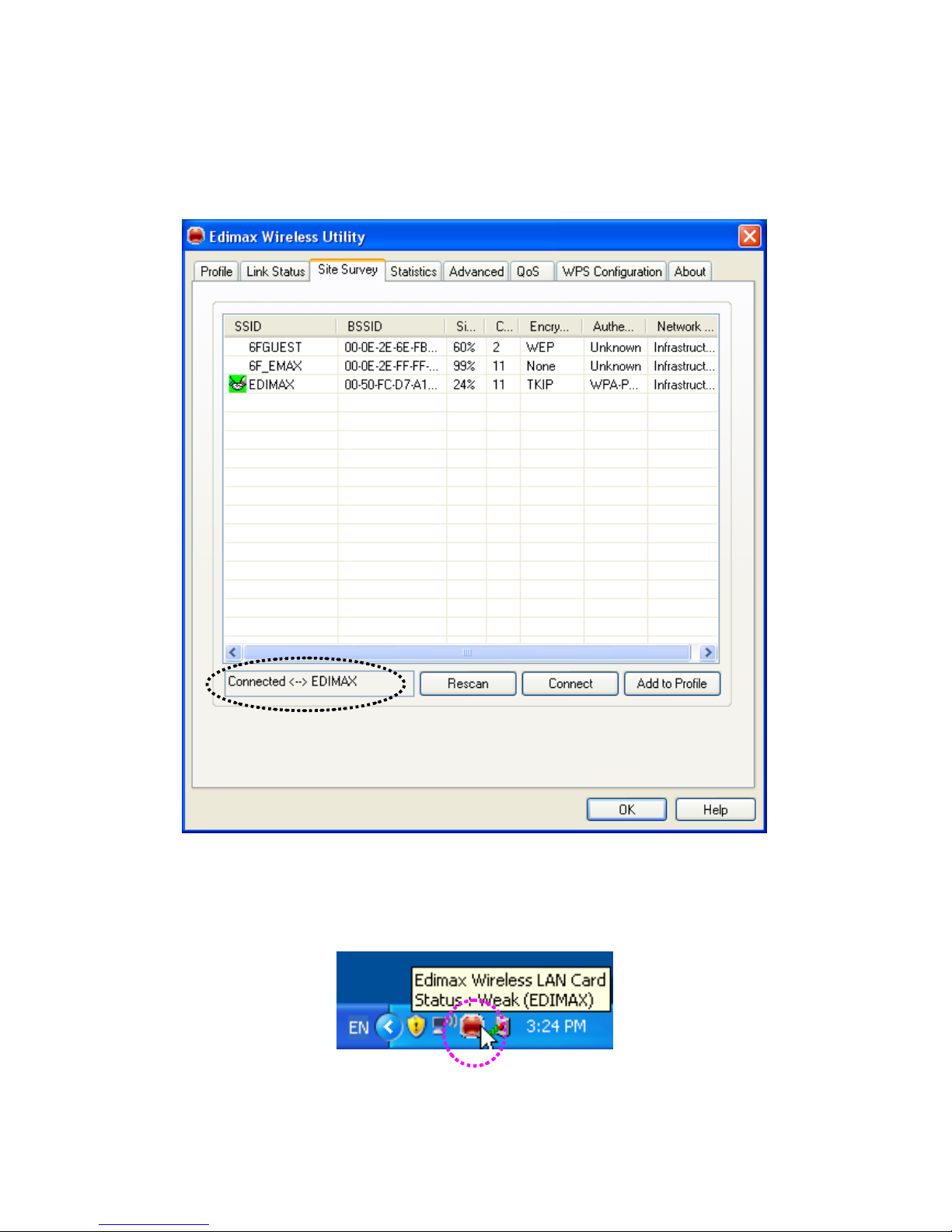Open the WPS Configuration tab
Screen dimensions: 952x1232
coord(612,271)
